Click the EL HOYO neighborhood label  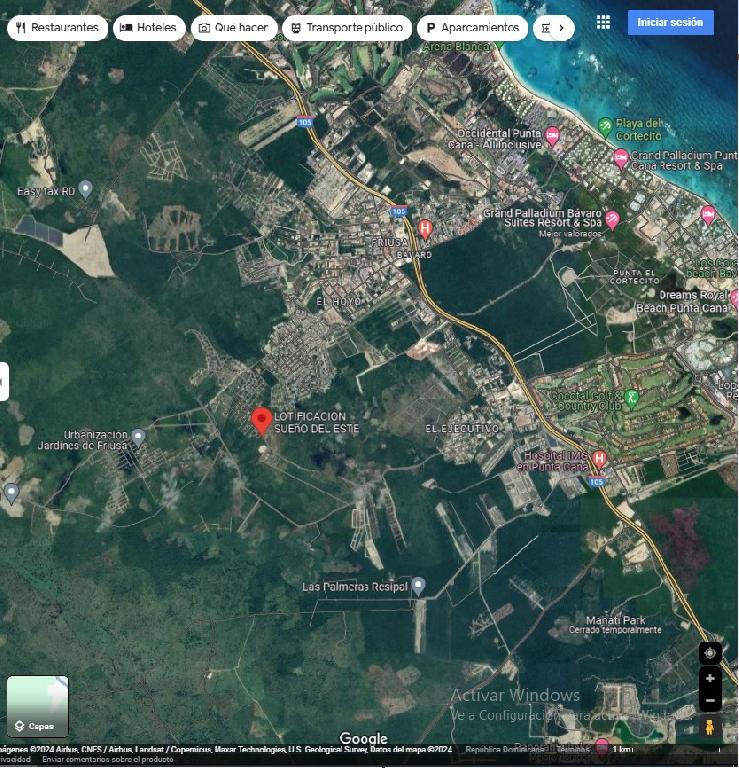(x=338, y=301)
